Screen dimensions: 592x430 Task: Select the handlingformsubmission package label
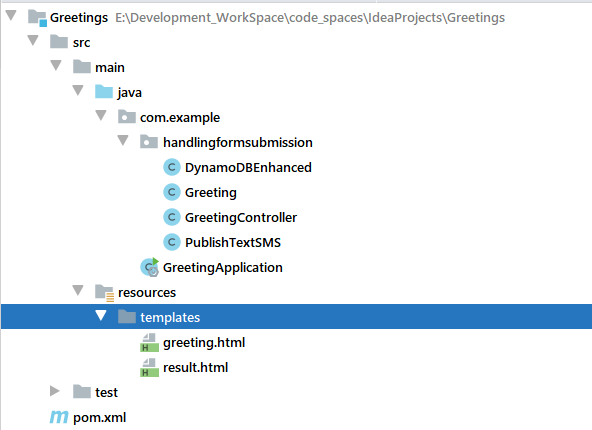(x=238, y=142)
